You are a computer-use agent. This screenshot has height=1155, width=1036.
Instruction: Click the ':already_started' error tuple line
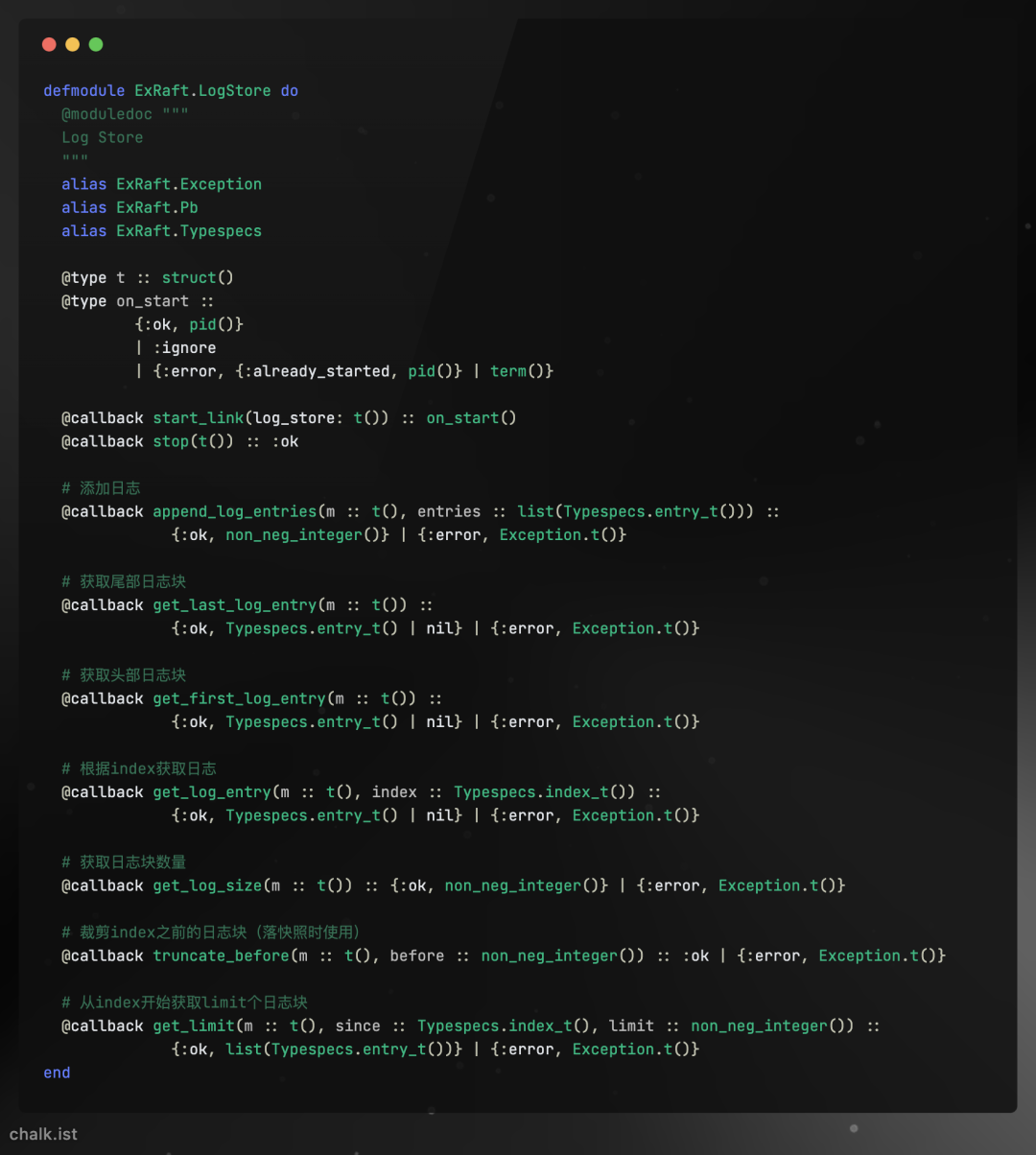click(344, 371)
